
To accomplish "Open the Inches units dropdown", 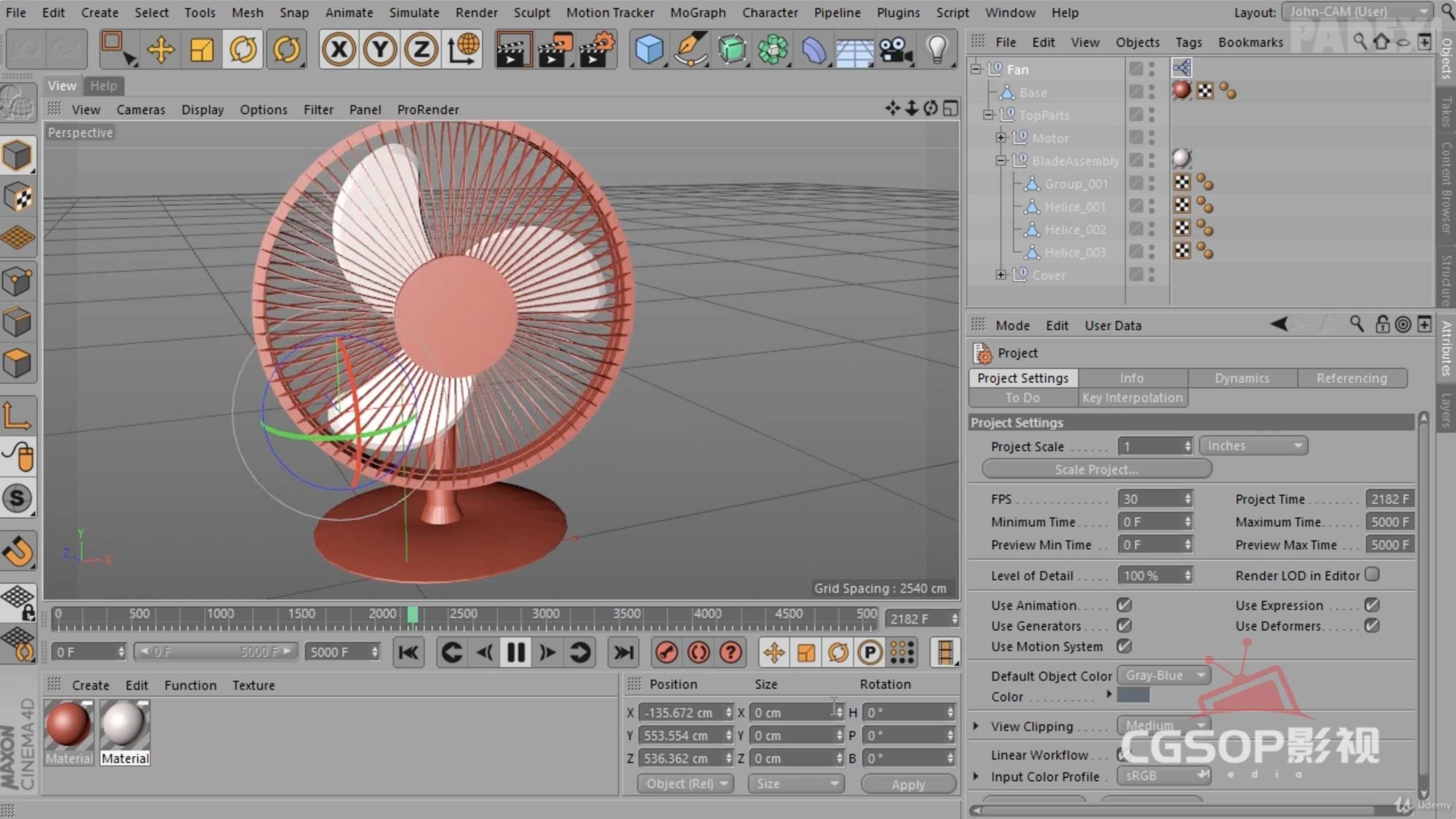I will pos(1254,445).
